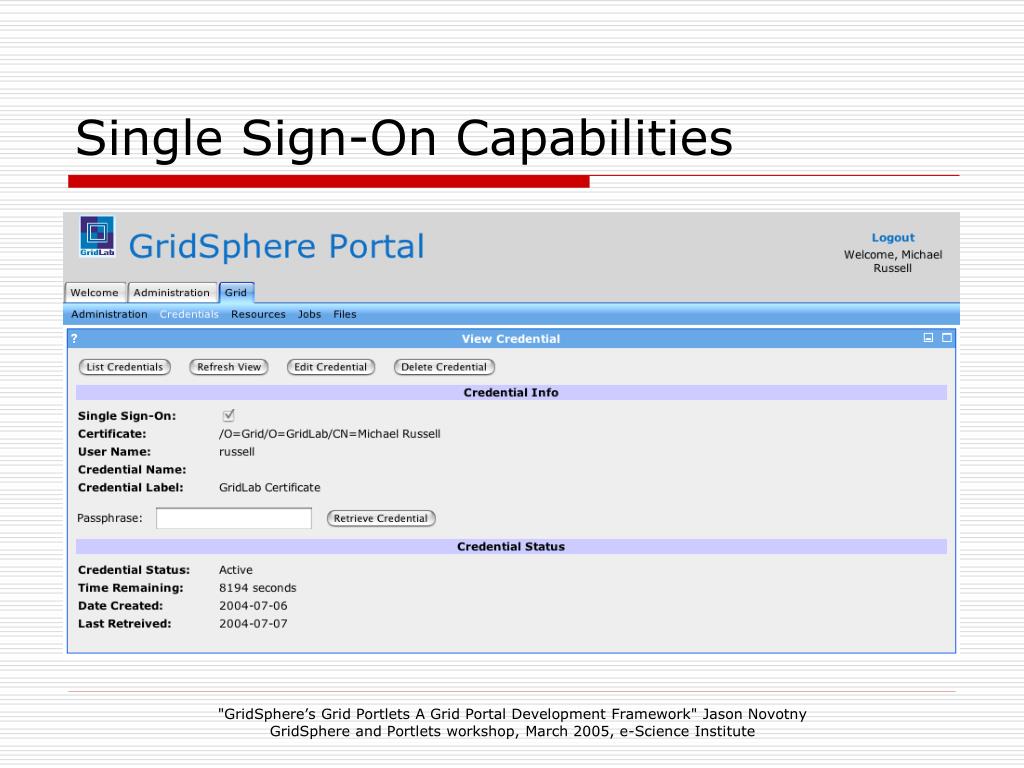Click the GridLab Certificate label value
1024x768 pixels.
270,488
